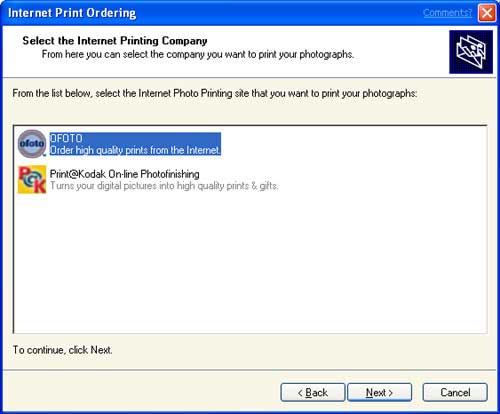Click the photo wizard header icon
This screenshot has height=414, width=500.
click(x=471, y=52)
